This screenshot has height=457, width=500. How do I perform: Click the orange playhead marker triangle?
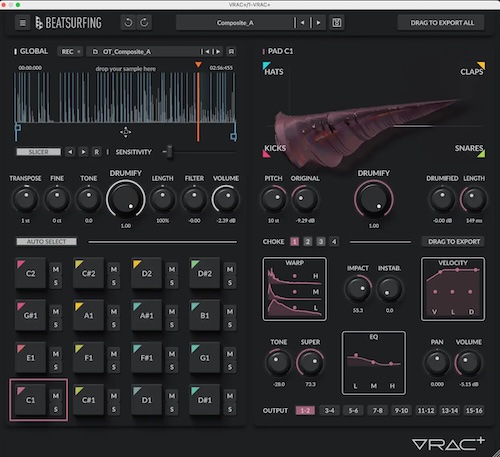(198, 64)
